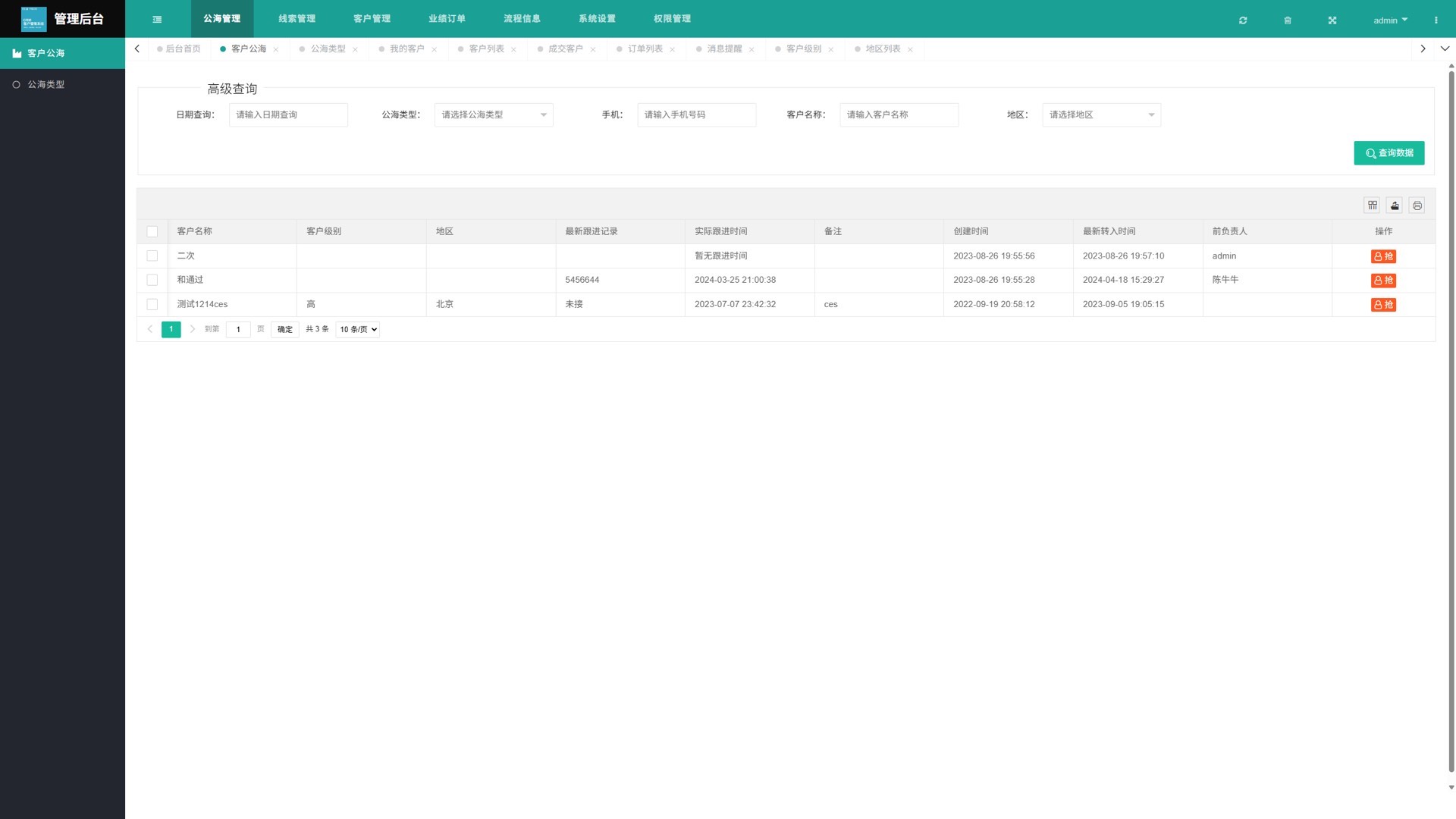The height and width of the screenshot is (819, 1456).
Task: Click the 抢 button for row 测试1214ces
Action: pos(1383,305)
